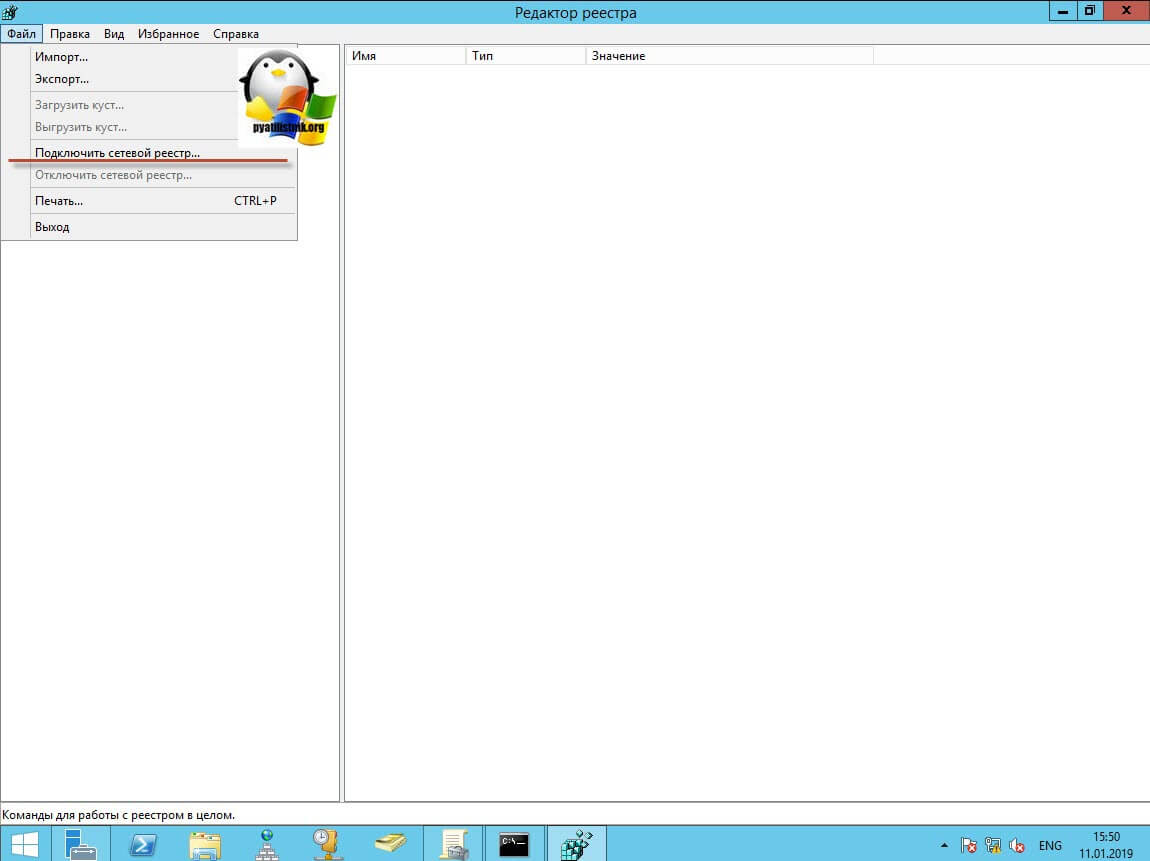The width and height of the screenshot is (1150, 861).
Task: Select Импорт in the Файл menu
Action: coord(61,57)
